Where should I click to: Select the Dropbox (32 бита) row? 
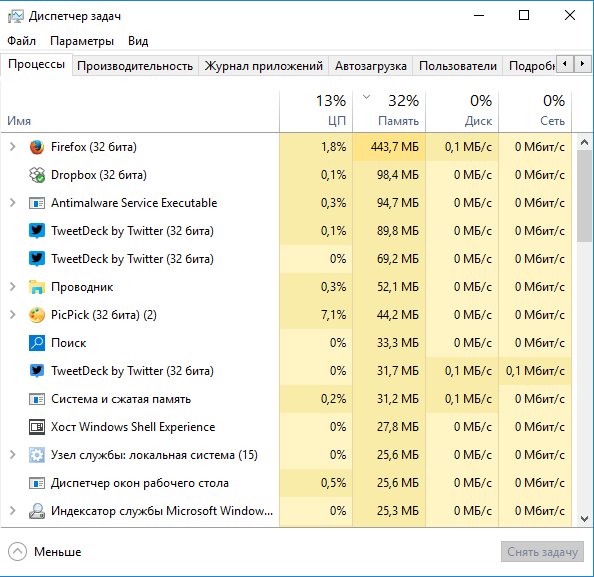(286, 175)
